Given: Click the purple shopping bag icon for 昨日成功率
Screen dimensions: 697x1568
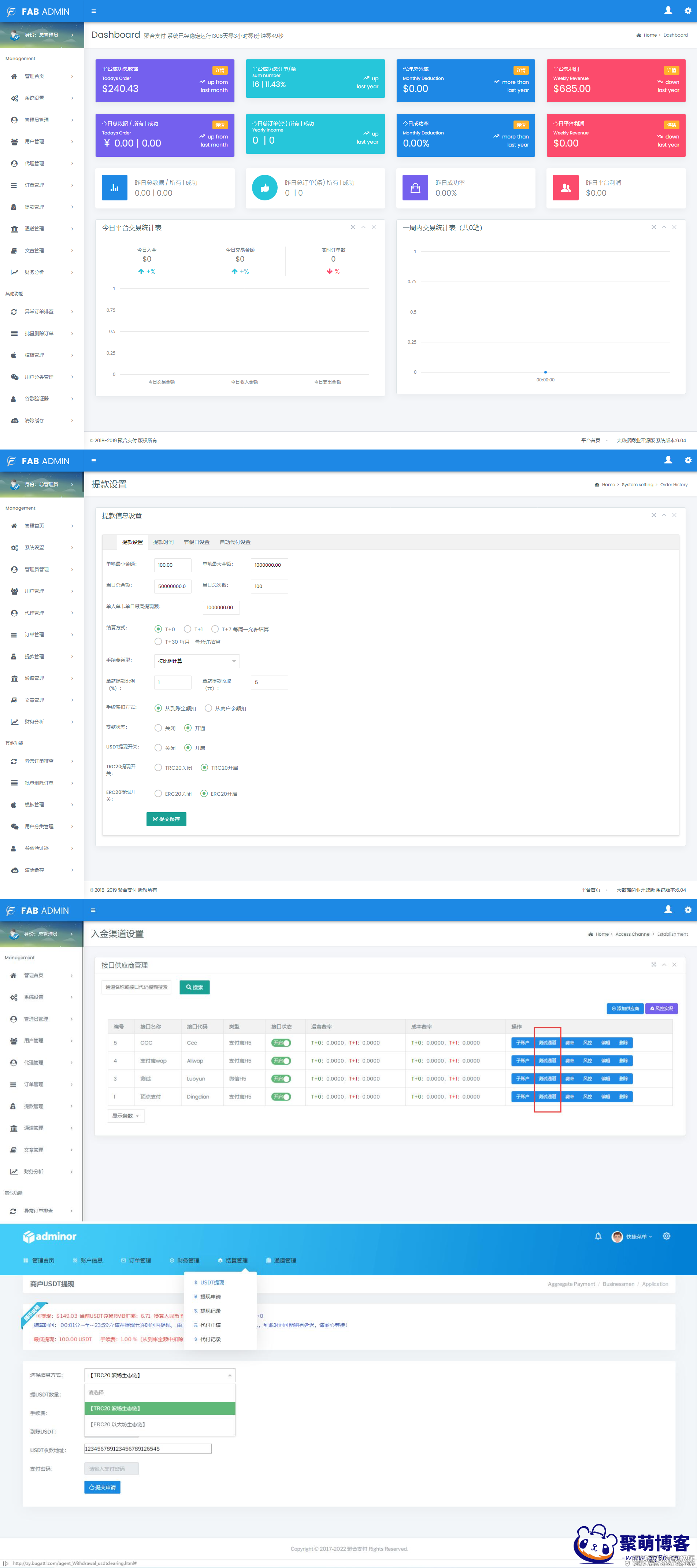Looking at the screenshot, I should [x=415, y=188].
